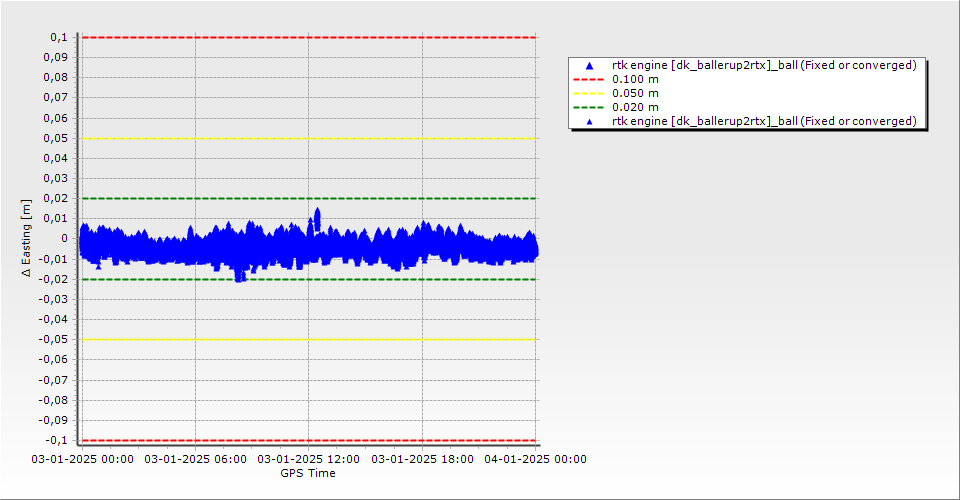The image size is (960, 500).
Task: Click the "03-01-2025 18:00" time label
Action: coord(422,459)
